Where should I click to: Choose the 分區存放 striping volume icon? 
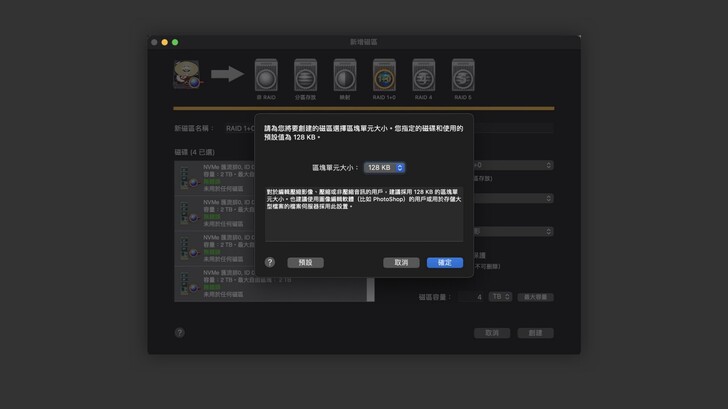306,75
